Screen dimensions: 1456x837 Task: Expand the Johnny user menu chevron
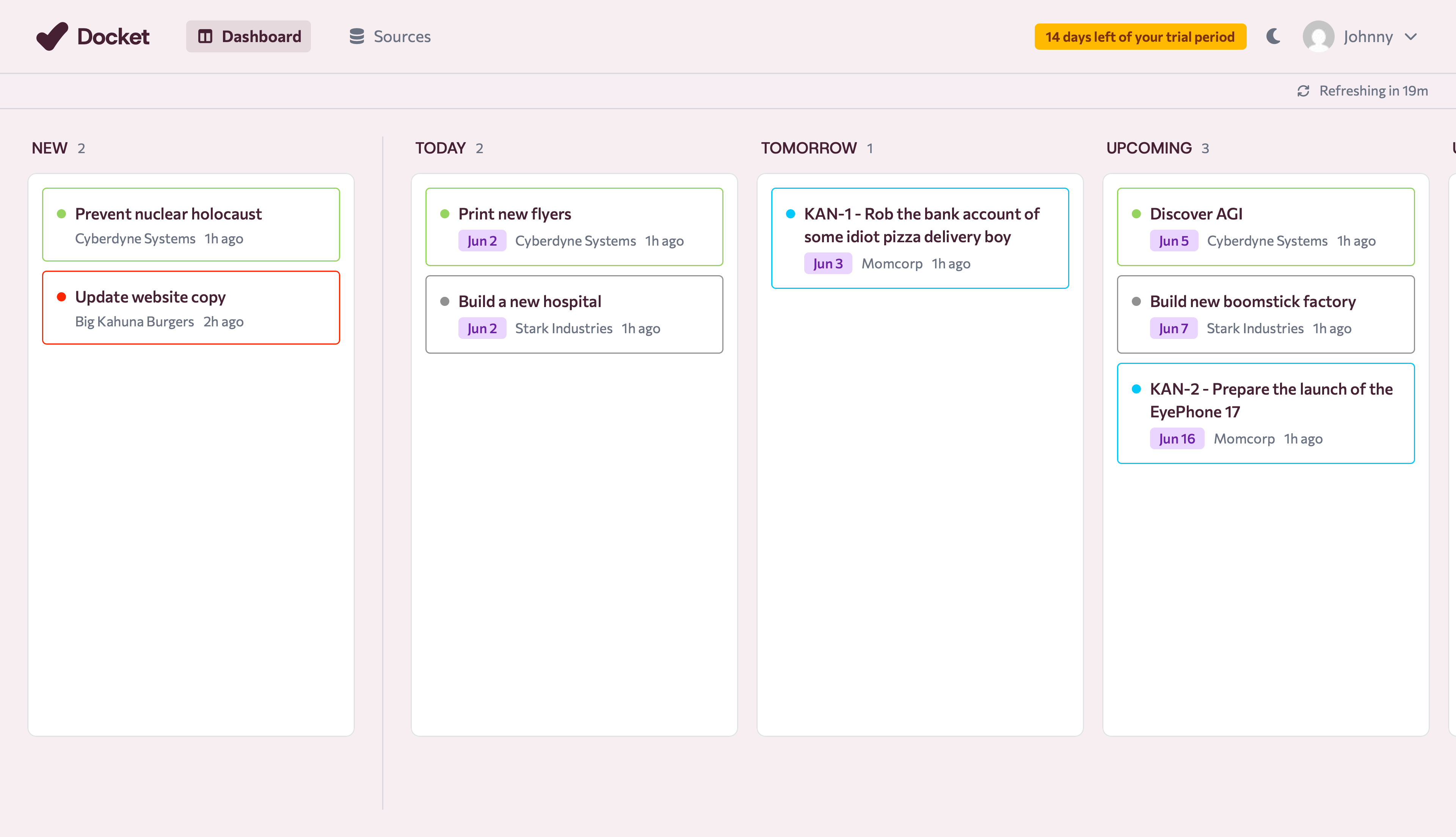coord(1410,37)
